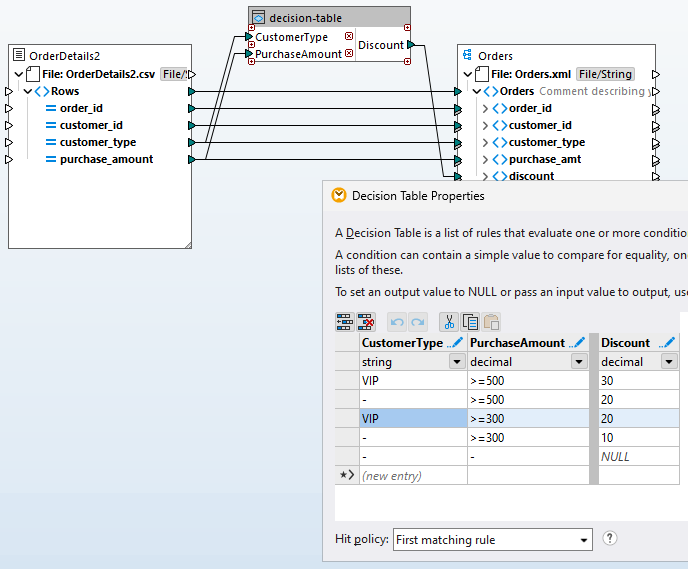Click the pencil icon beside PurchaseAmount header

coord(577,343)
